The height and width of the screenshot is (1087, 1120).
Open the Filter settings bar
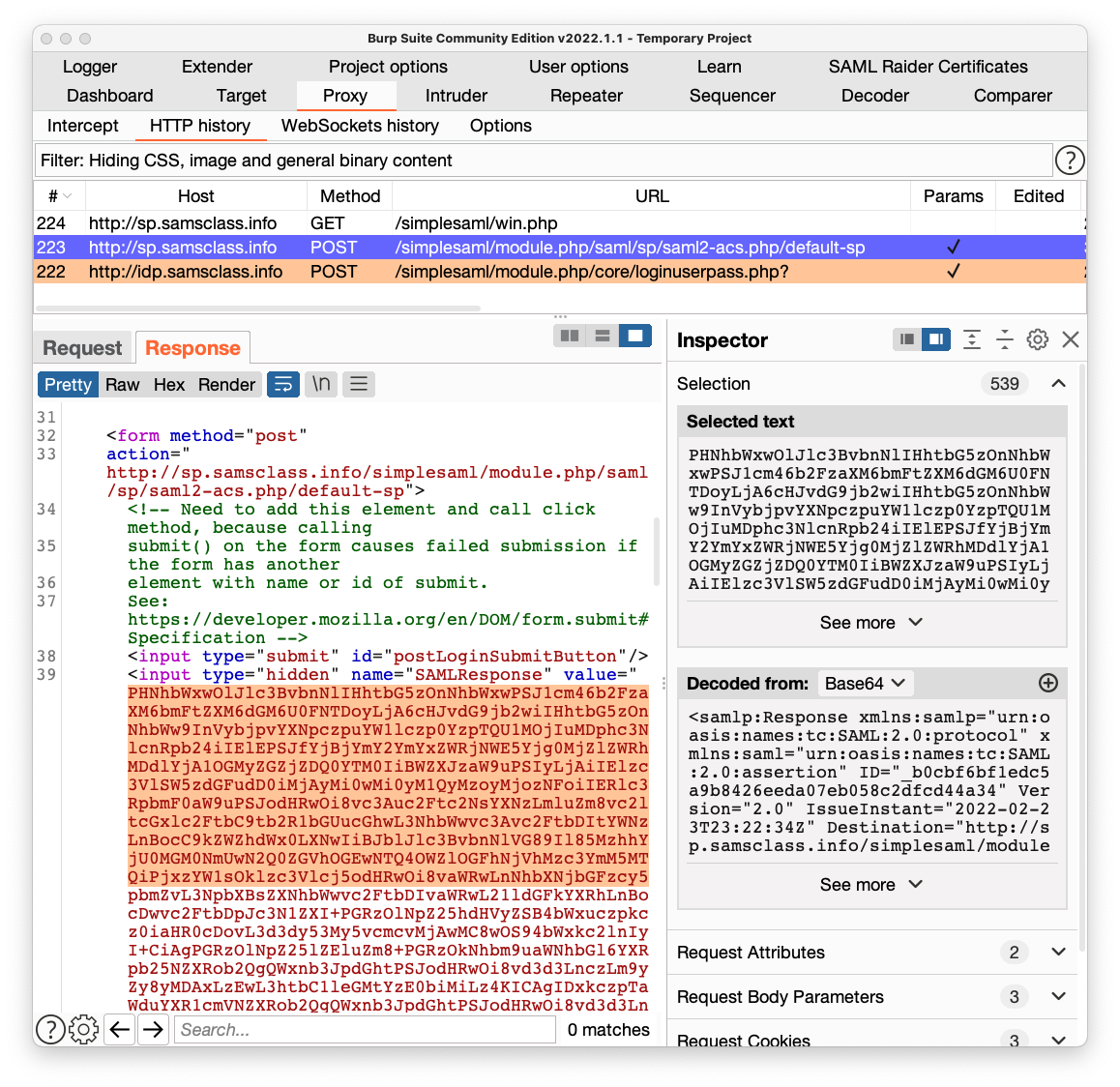click(x=544, y=160)
